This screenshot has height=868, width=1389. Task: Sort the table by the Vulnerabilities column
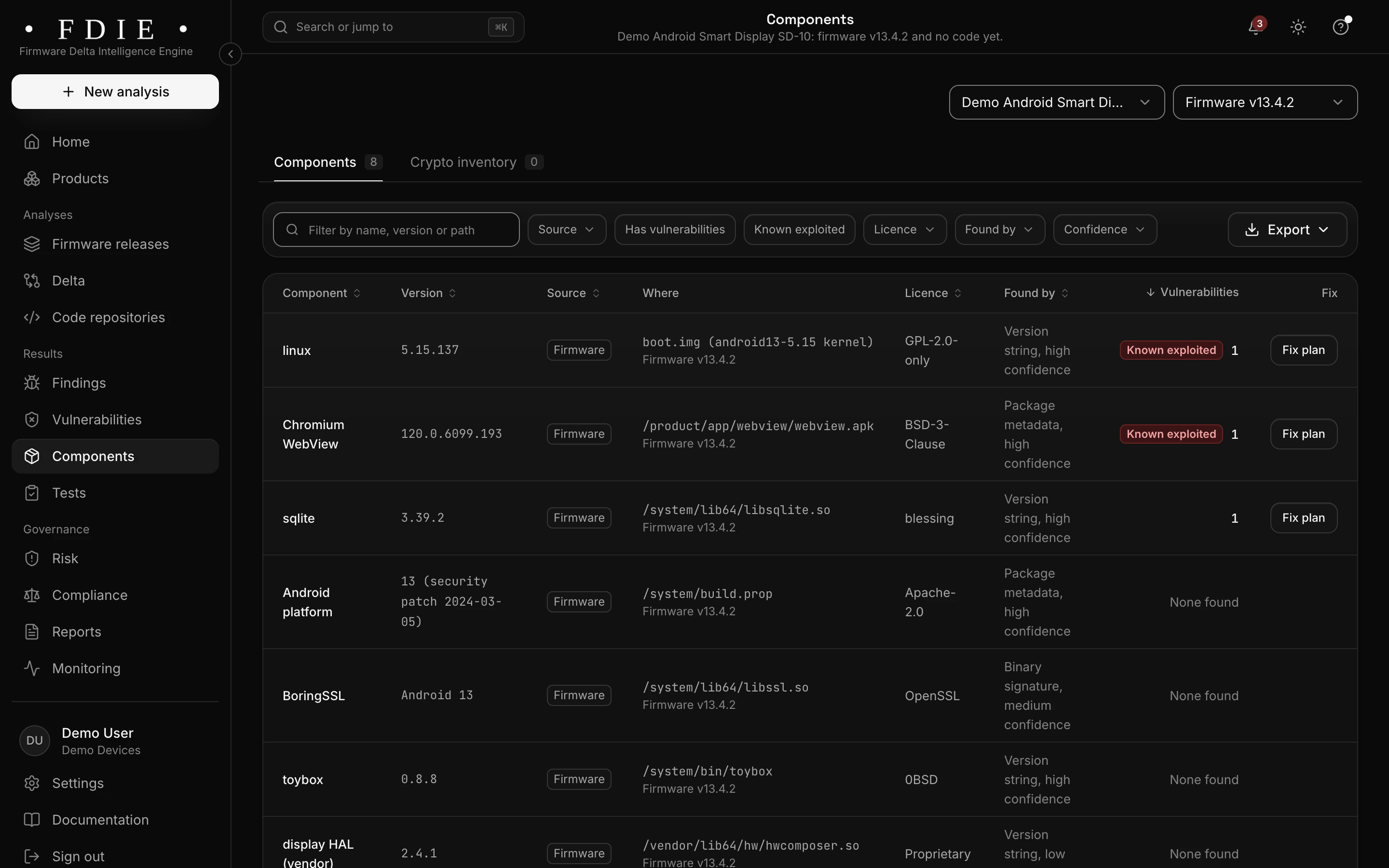[x=1192, y=292]
